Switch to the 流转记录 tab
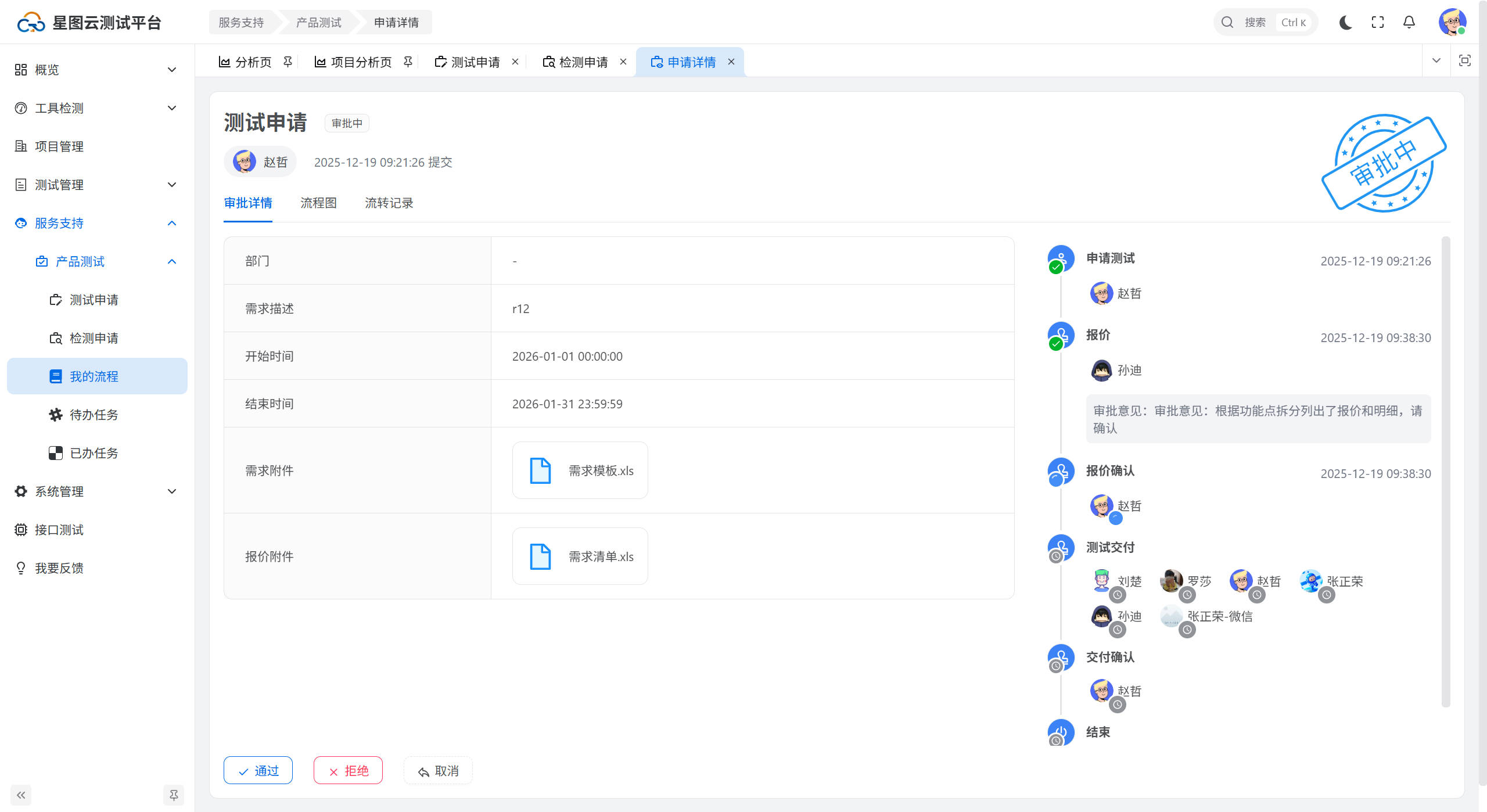1487x812 pixels. click(389, 203)
